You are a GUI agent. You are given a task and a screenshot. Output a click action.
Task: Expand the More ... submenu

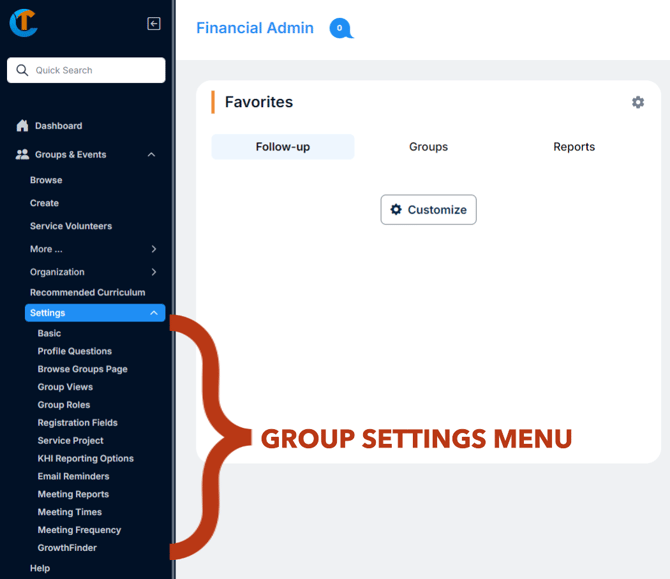[x=153, y=249]
